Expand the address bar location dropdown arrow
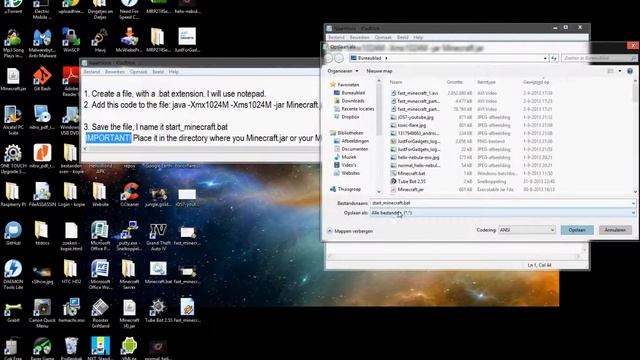Screen dimensions: 640x360 click(545, 58)
